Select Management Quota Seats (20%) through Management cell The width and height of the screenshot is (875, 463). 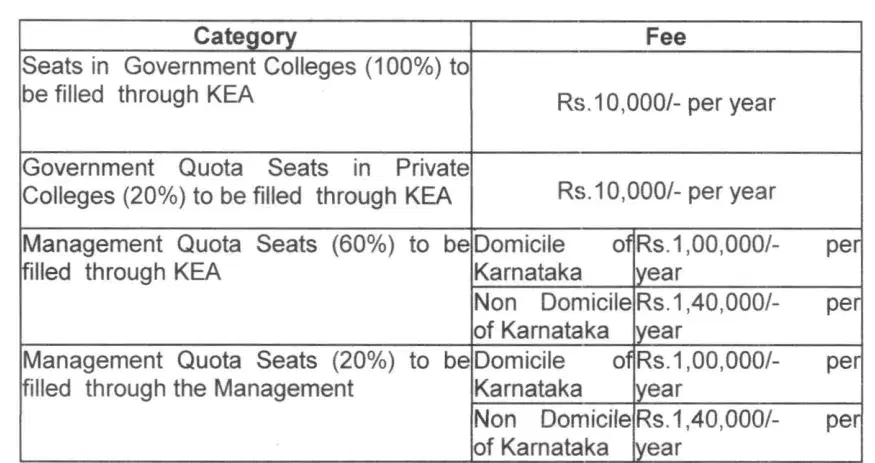point(245,374)
